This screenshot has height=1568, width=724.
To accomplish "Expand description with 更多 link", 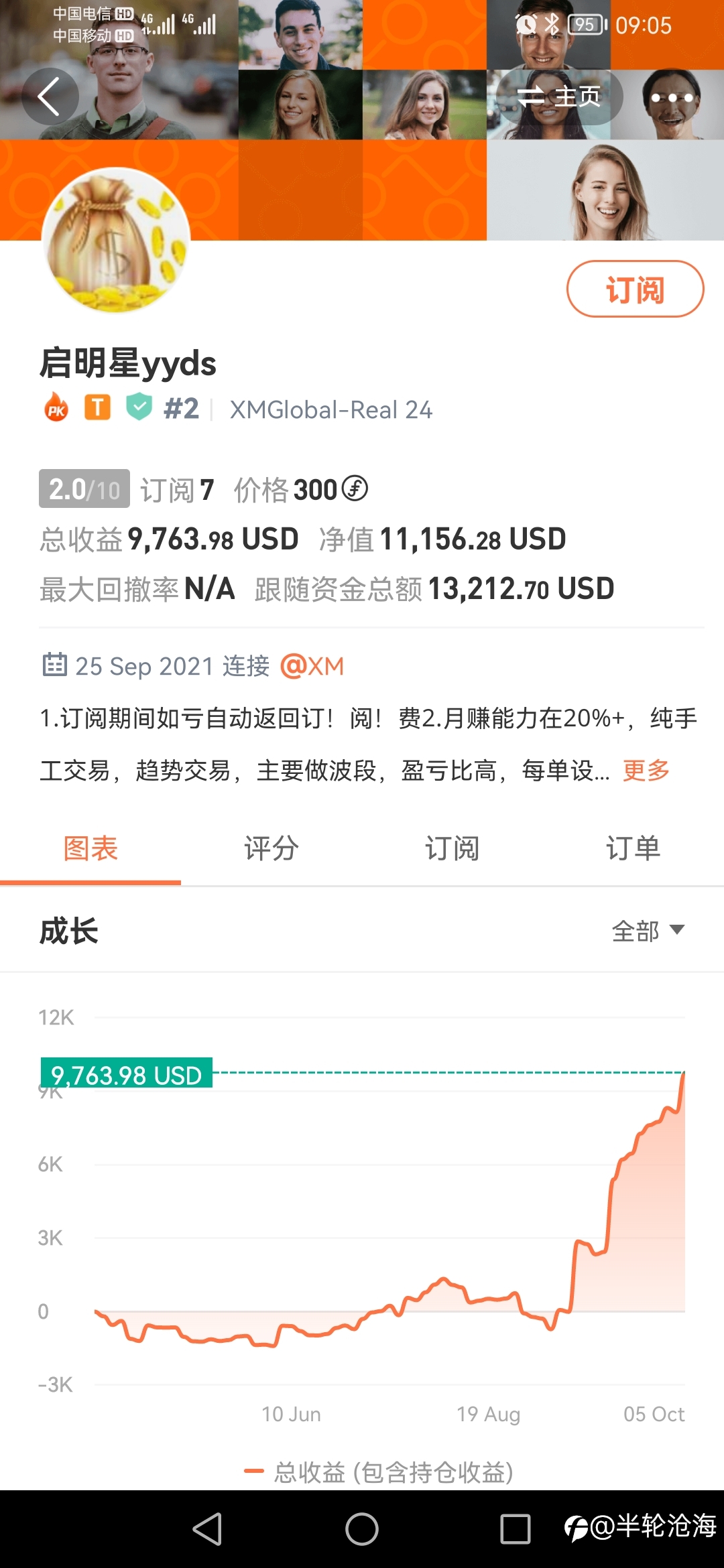I will coord(646,771).
